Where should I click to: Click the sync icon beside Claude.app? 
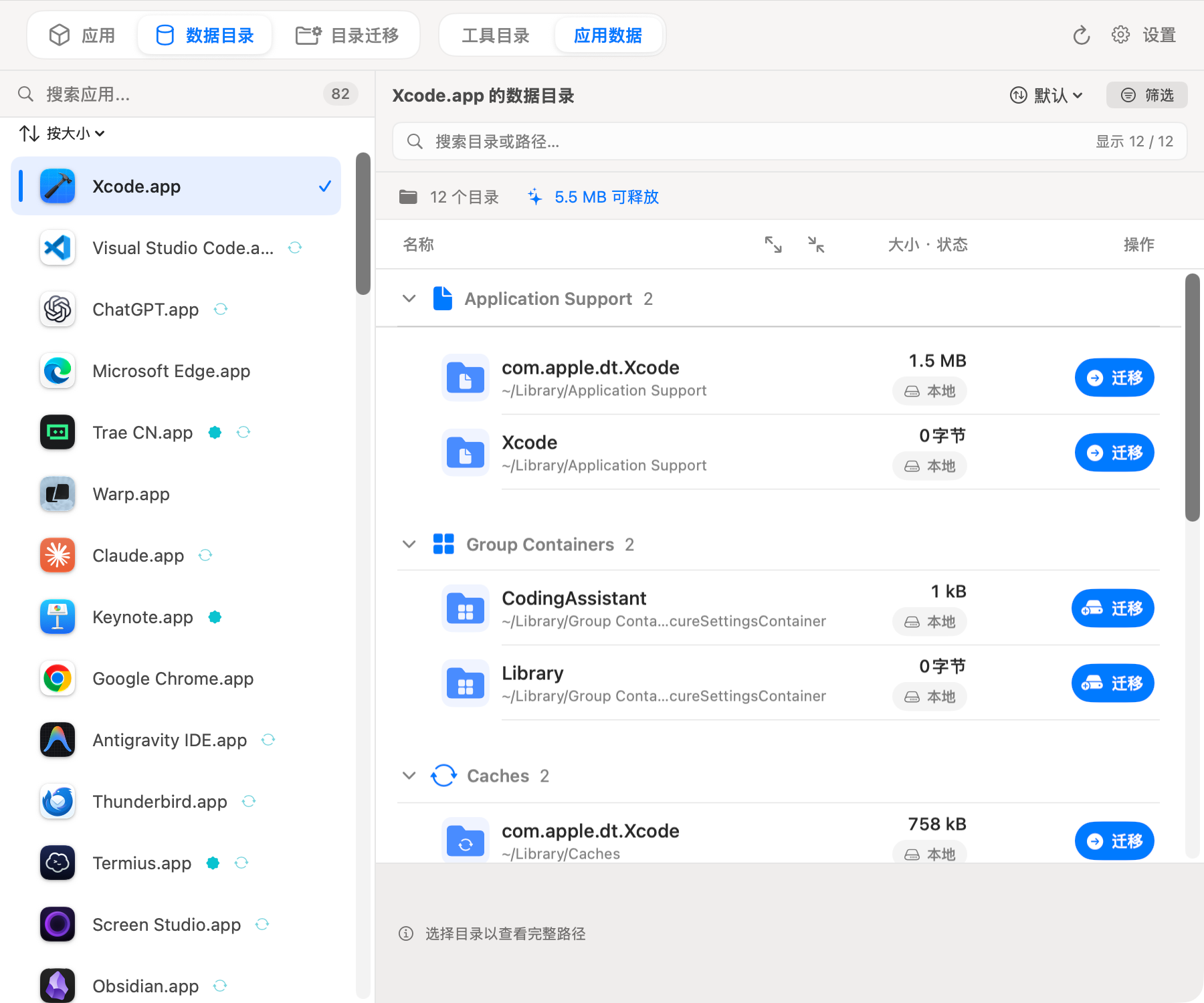click(x=205, y=556)
